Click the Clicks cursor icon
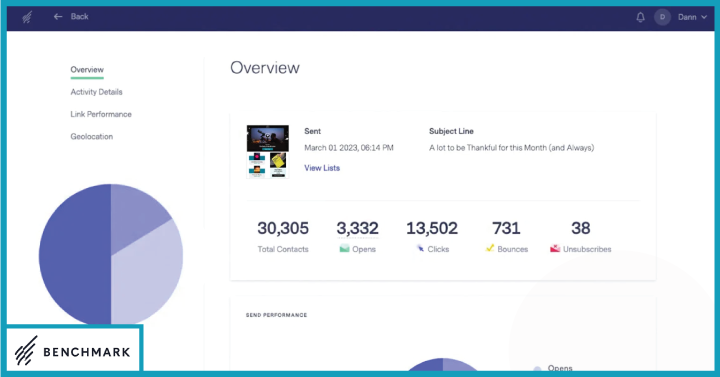This screenshot has width=720, height=377. coord(420,248)
